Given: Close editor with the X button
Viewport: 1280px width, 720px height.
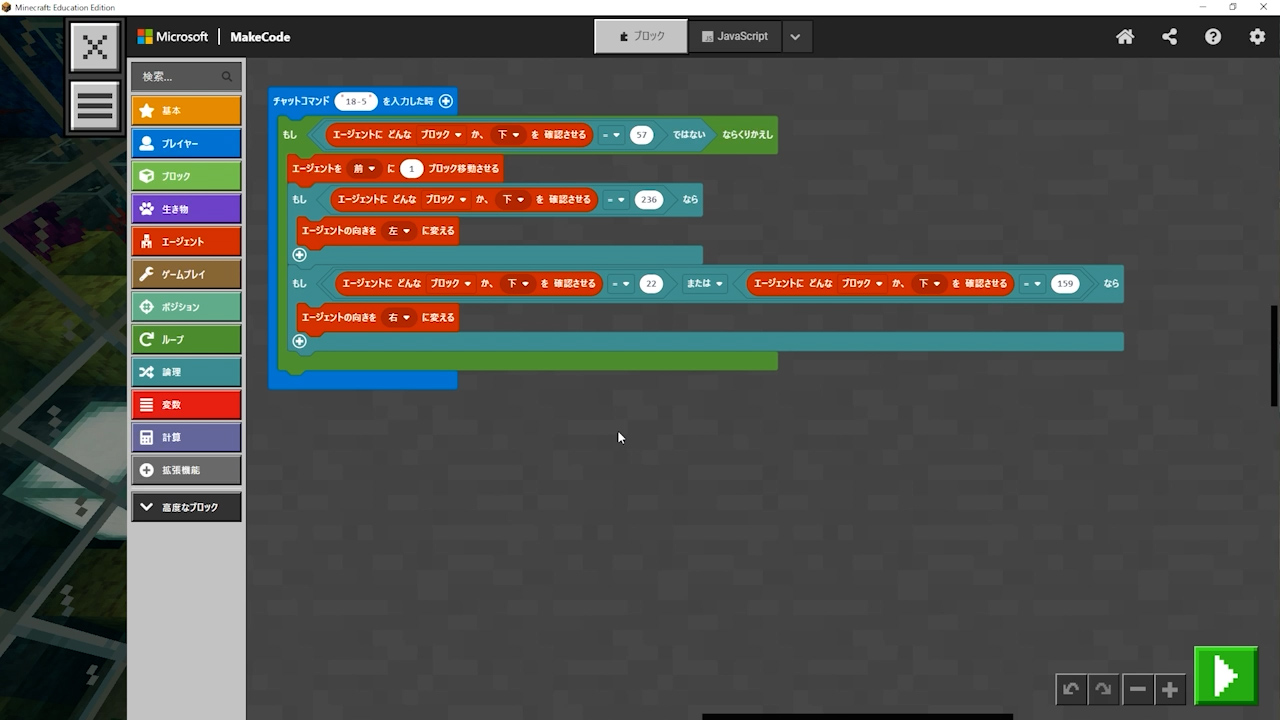Looking at the screenshot, I should pyautogui.click(x=95, y=47).
